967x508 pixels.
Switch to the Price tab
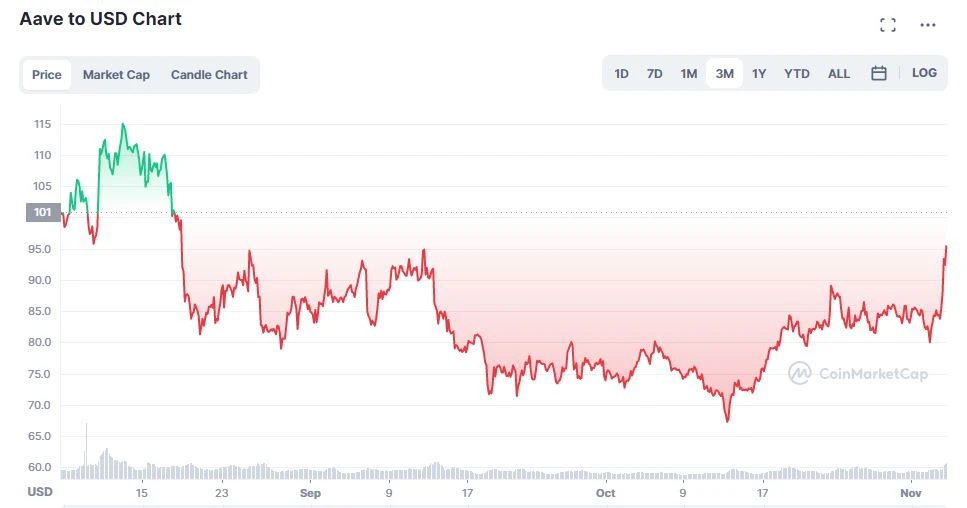(47, 75)
